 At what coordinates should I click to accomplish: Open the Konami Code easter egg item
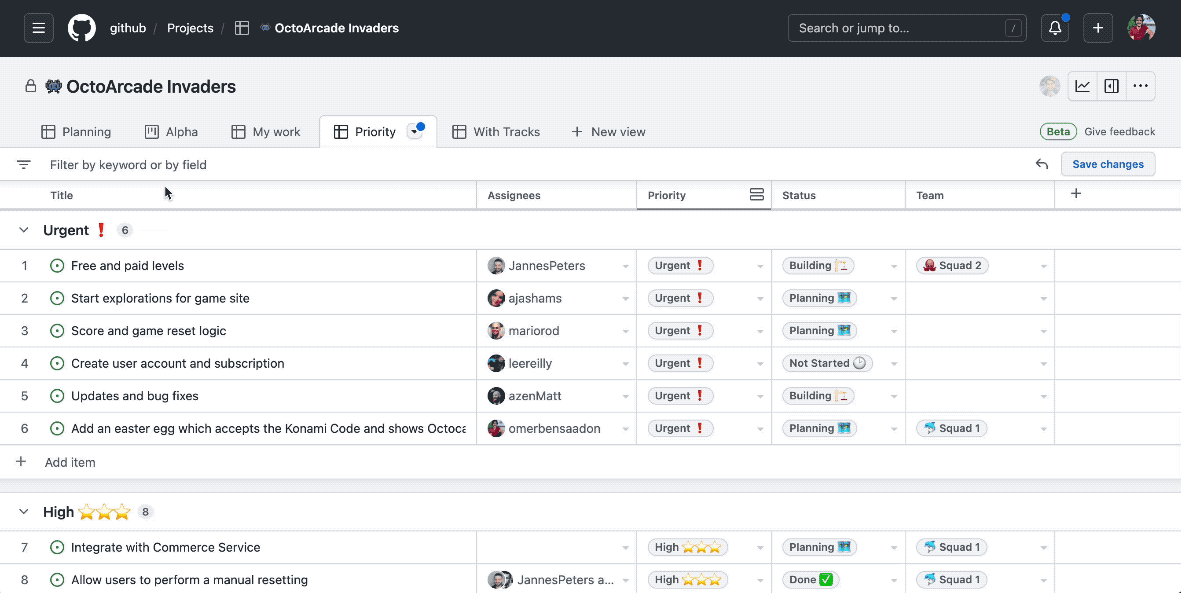pos(268,429)
